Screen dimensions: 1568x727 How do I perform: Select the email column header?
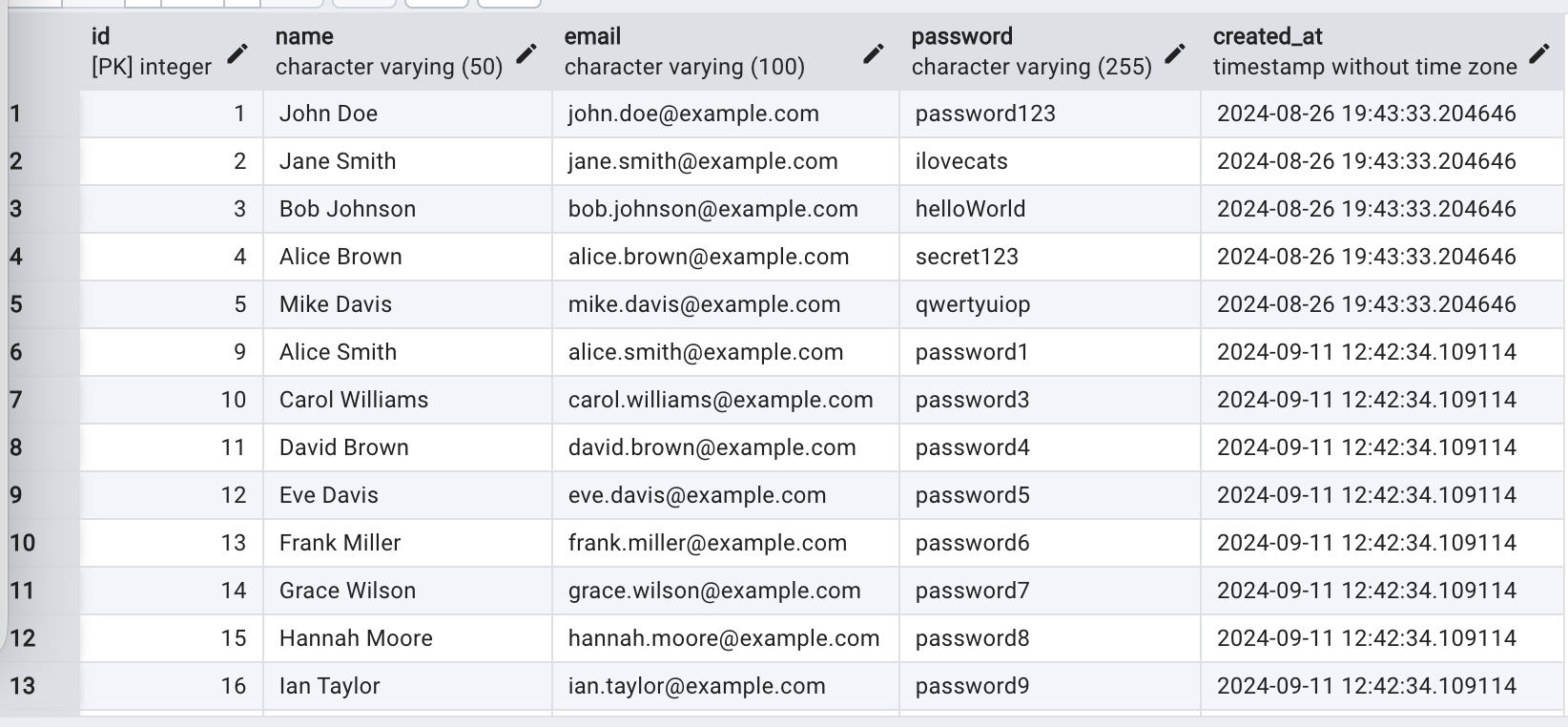pos(706,52)
